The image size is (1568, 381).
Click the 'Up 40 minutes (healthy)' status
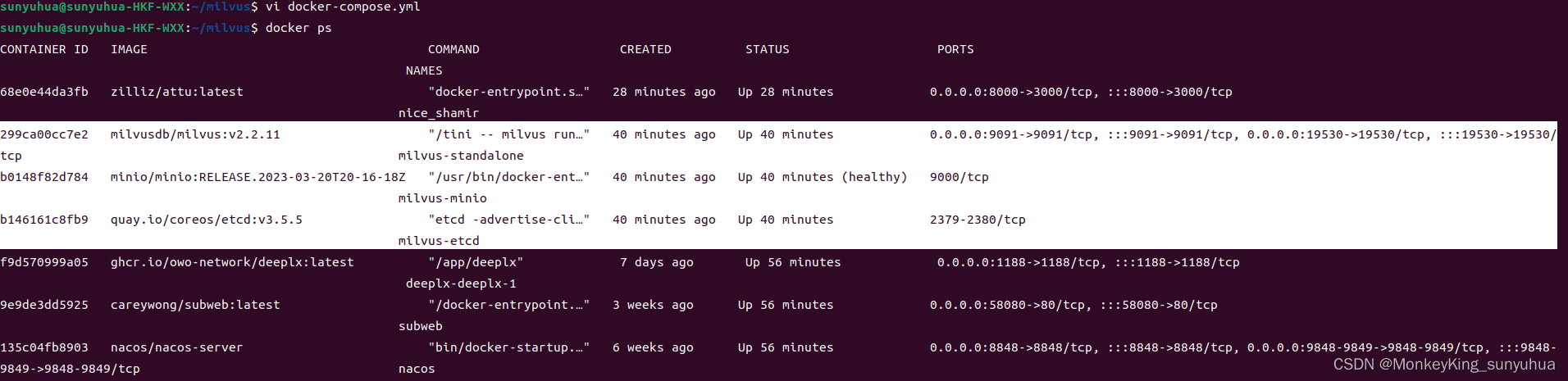click(x=823, y=177)
